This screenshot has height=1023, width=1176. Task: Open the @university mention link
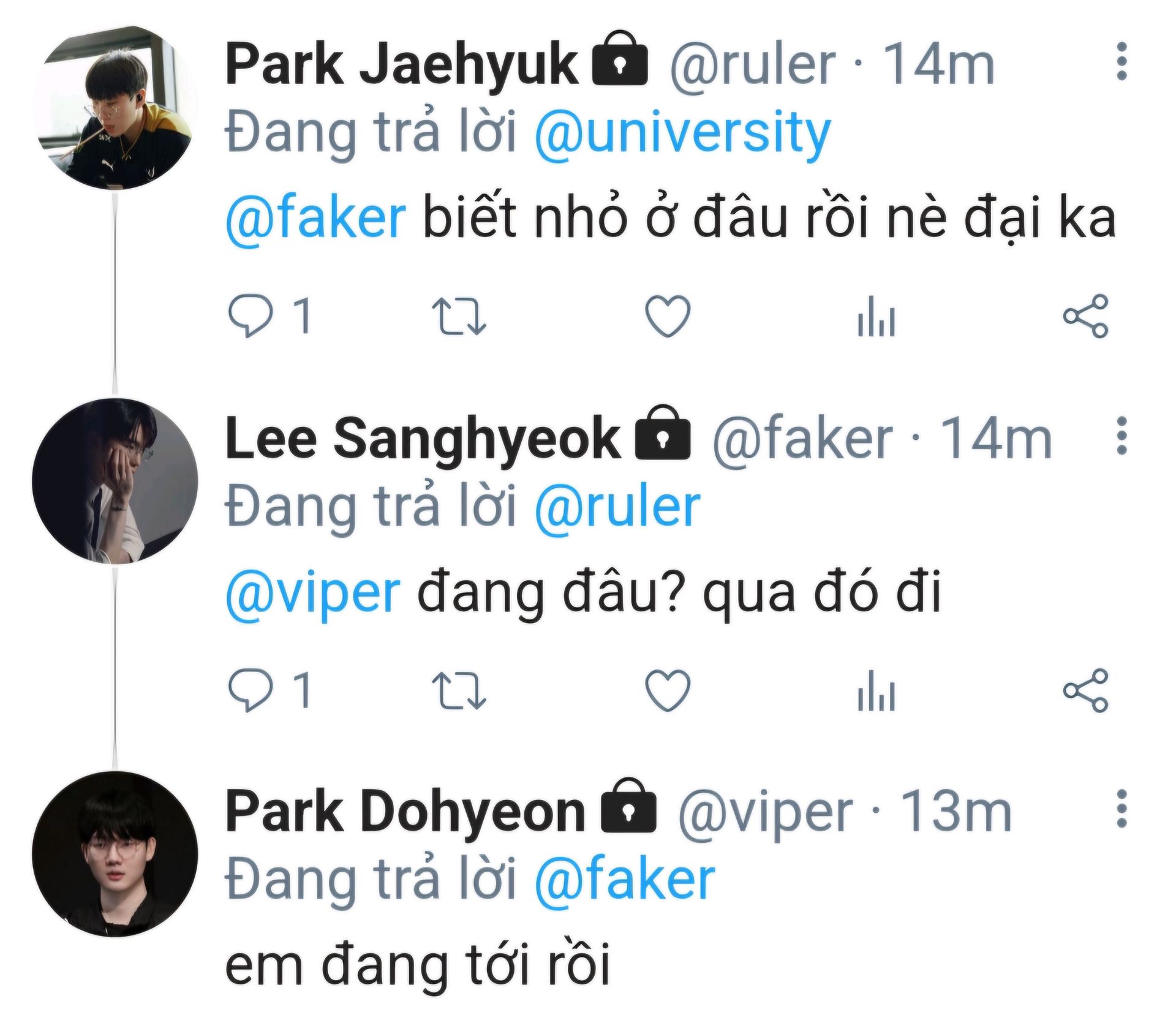[x=682, y=134]
